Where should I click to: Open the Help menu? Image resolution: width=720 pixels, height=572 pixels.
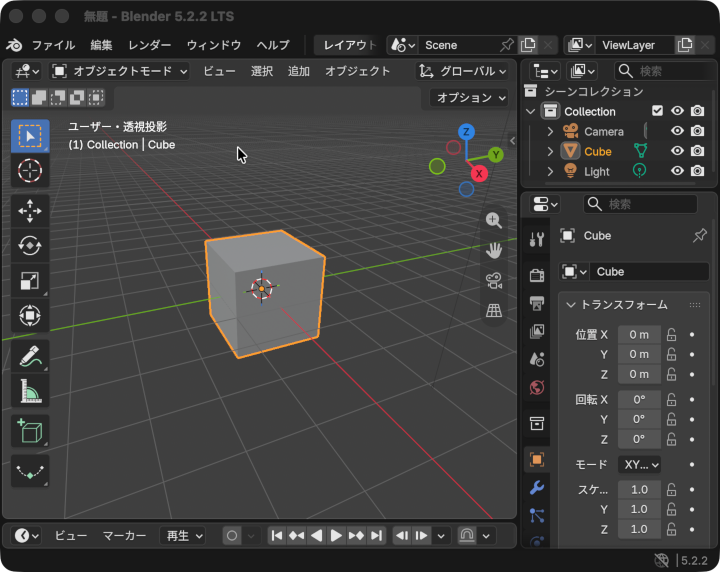tap(273, 45)
